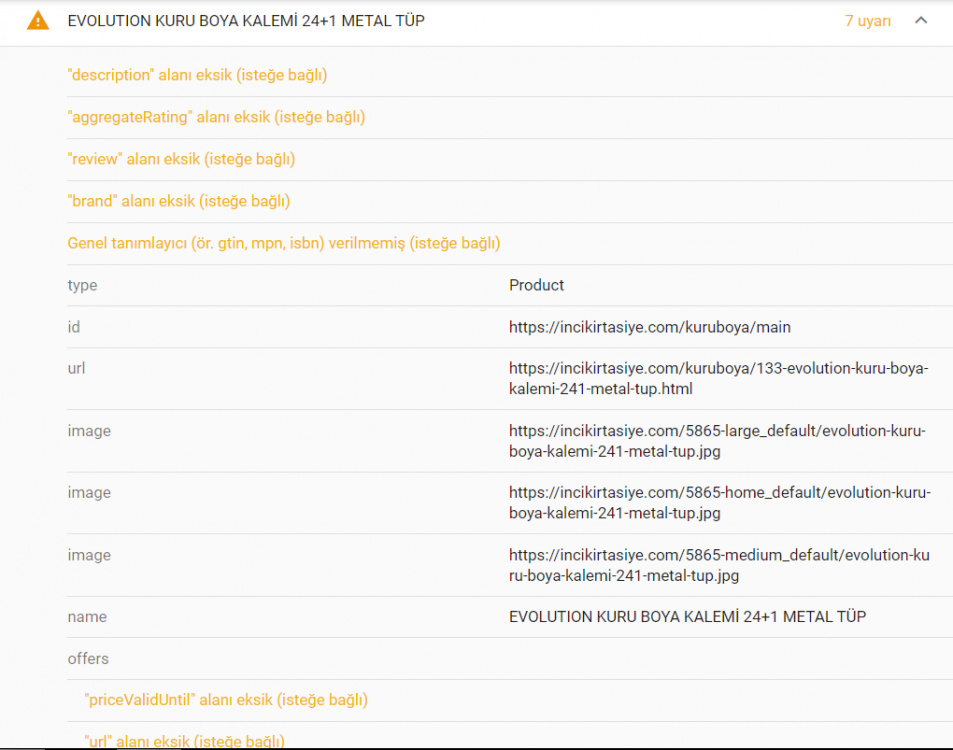Open the offers "url" alanı eksik warning

tap(184, 741)
